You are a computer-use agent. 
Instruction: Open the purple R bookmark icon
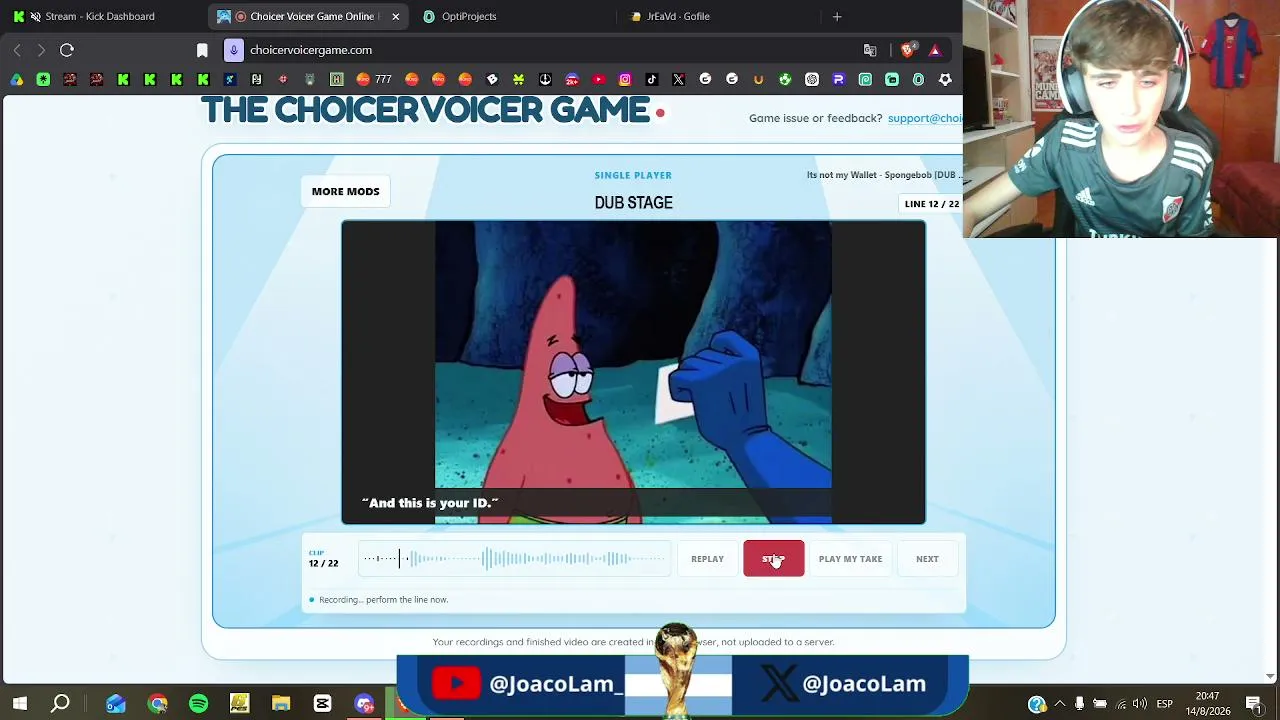839,80
